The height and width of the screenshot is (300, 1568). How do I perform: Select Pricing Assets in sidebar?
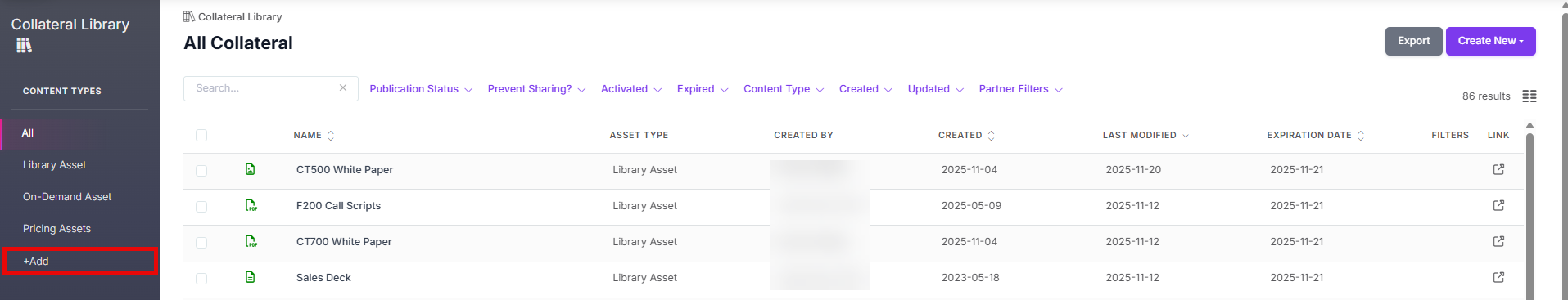[x=56, y=229]
